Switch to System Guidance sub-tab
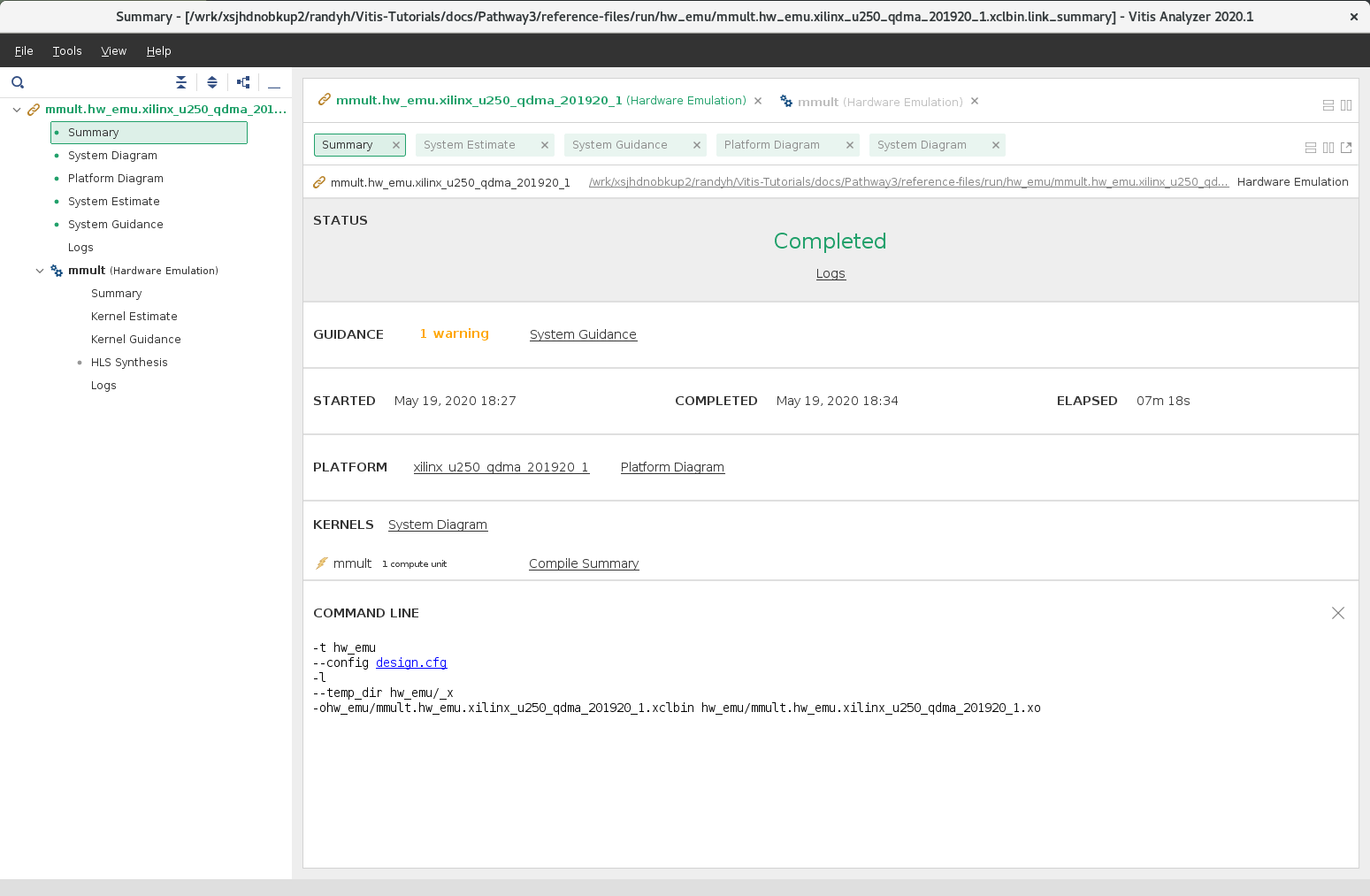Screen dimensions: 1370x896 [x=620, y=145]
